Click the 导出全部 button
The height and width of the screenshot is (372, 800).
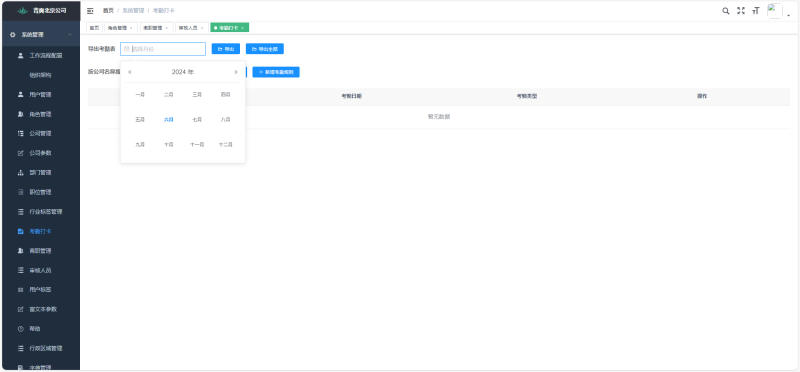click(265, 49)
